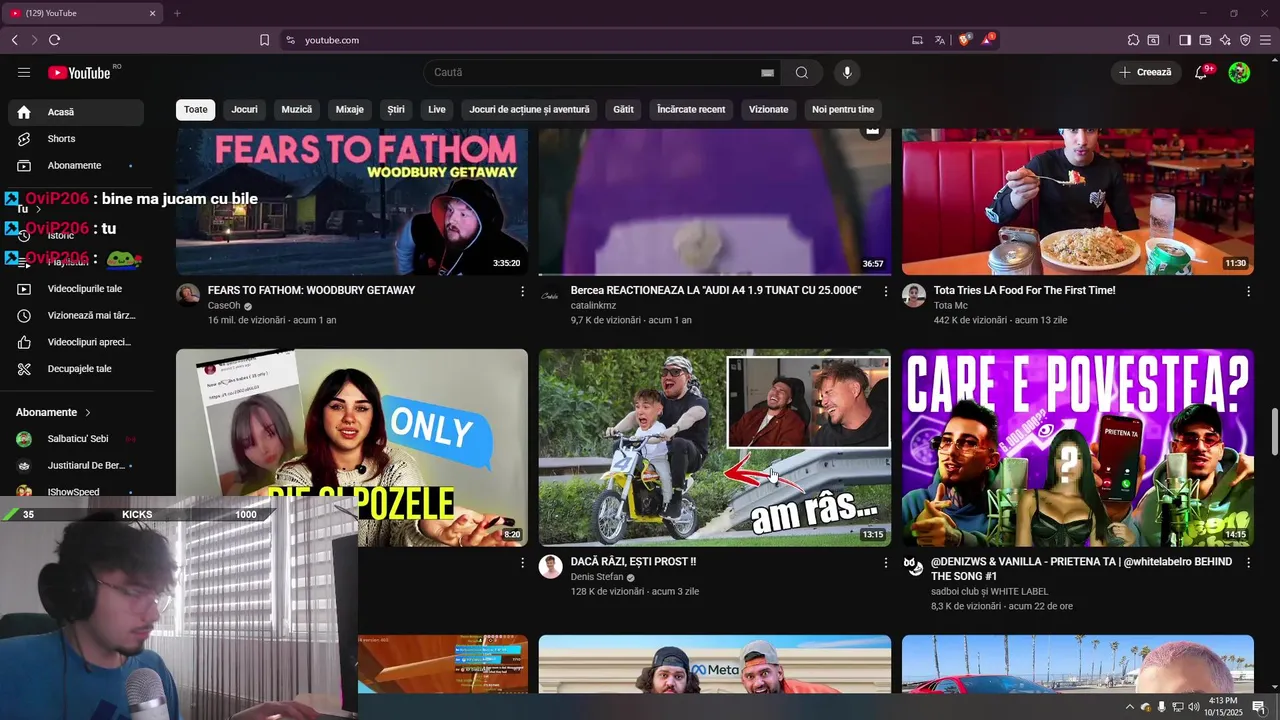This screenshot has height=720, width=1280.
Task: Click the search magnifier button
Action: (x=802, y=72)
